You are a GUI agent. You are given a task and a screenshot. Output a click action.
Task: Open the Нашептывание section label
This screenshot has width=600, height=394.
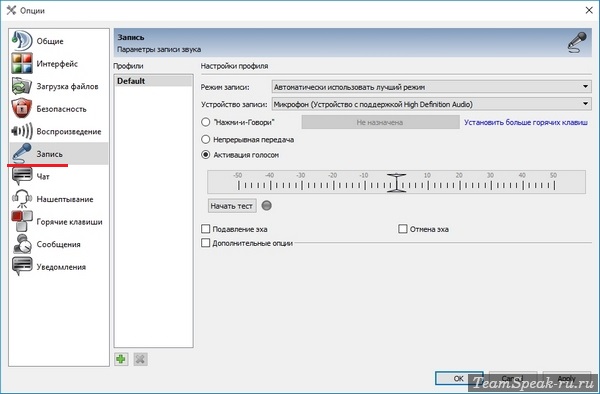65,199
